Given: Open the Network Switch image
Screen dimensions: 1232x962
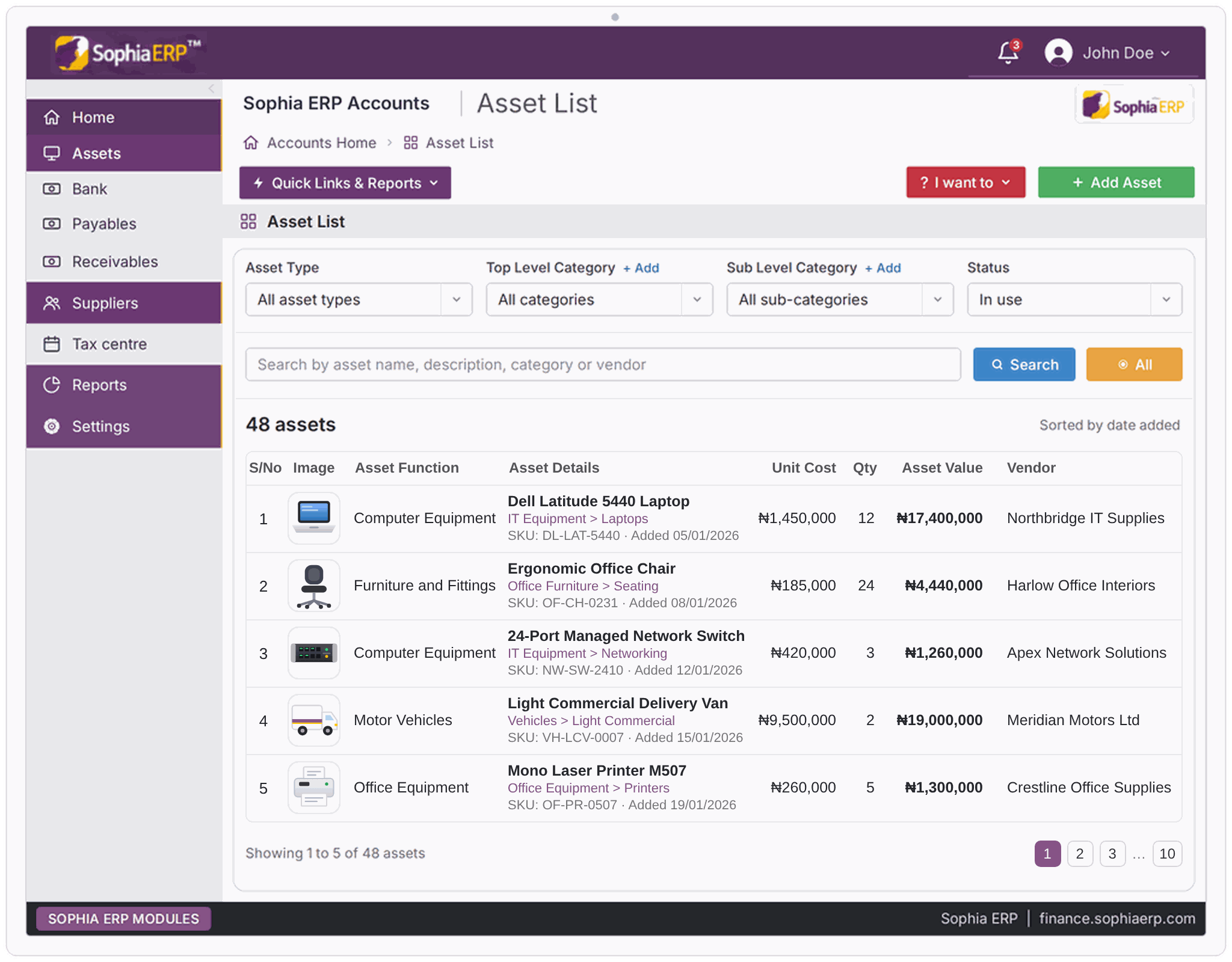Looking at the screenshot, I should [x=314, y=653].
